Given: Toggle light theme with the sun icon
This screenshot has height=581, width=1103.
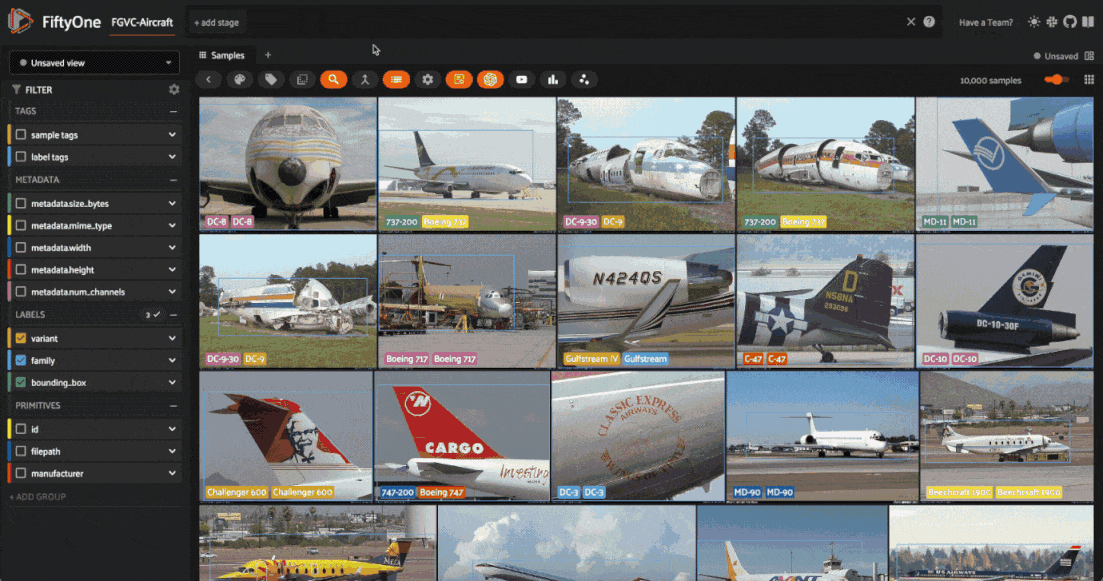Looking at the screenshot, I should pos(1034,22).
